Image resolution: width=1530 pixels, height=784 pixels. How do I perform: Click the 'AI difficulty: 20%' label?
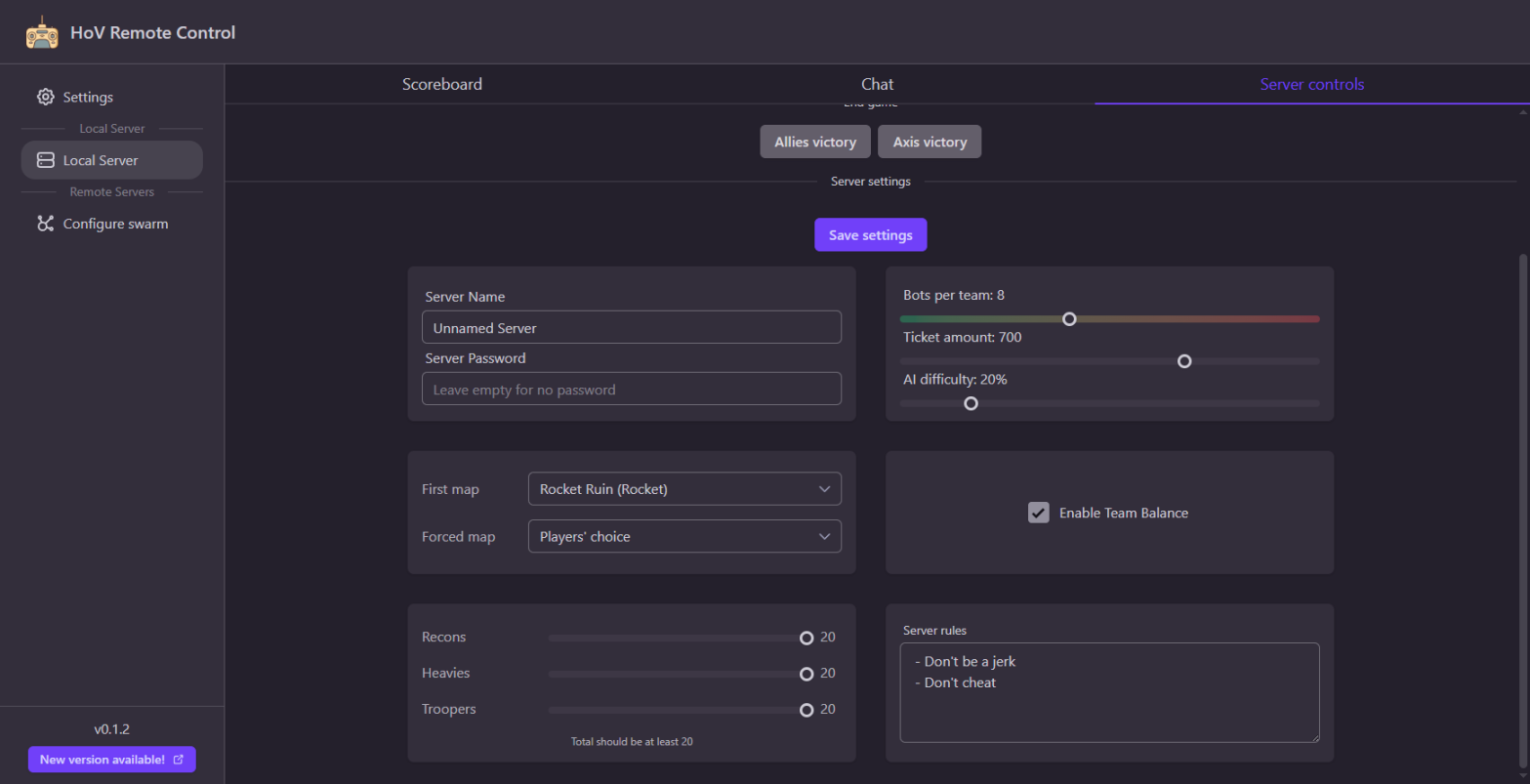pyautogui.click(x=955, y=379)
